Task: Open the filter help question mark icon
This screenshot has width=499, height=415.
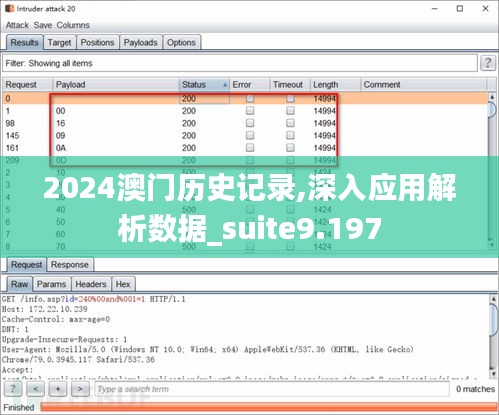Action: 488,63
